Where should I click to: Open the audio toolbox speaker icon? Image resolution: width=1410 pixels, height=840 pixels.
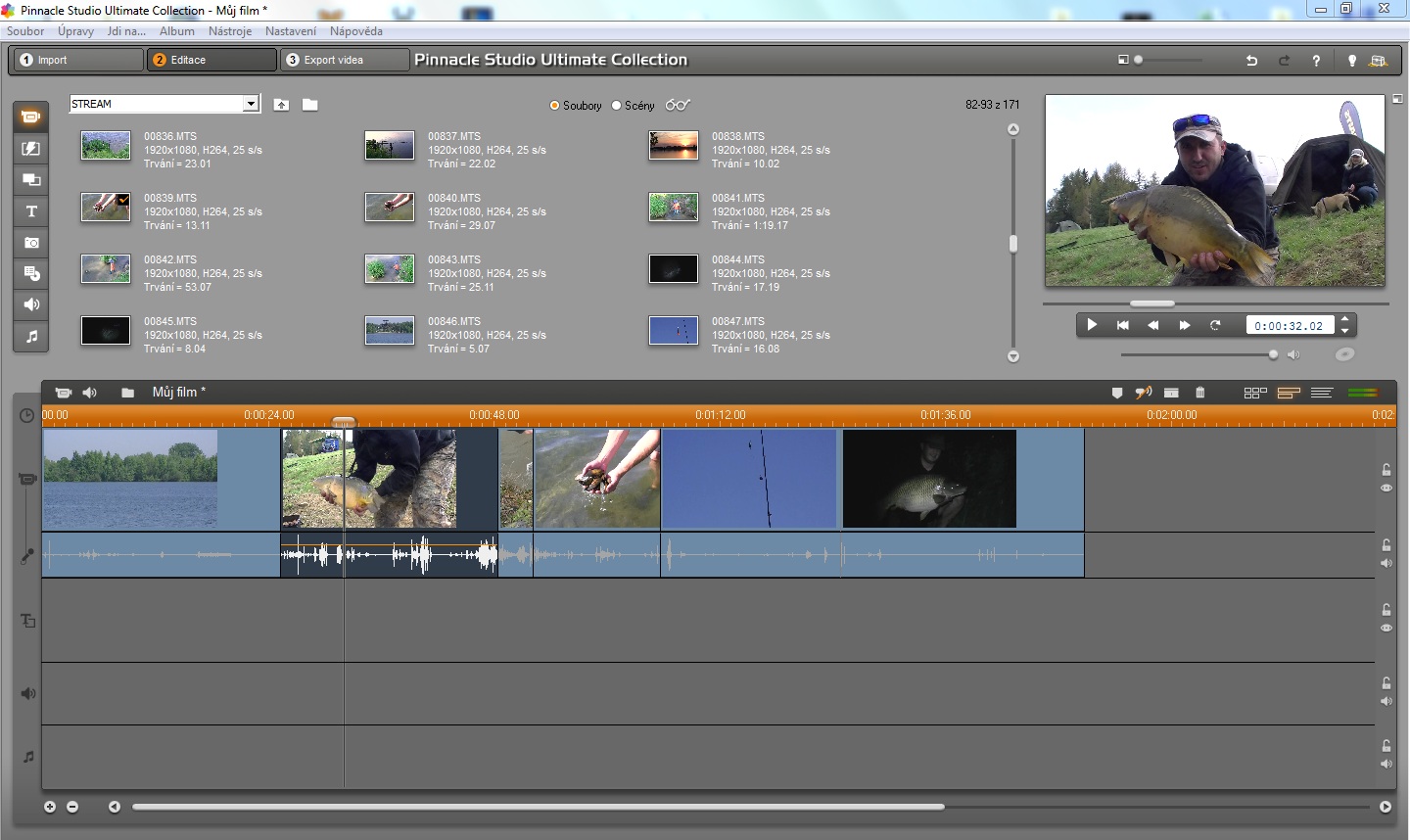(x=90, y=393)
